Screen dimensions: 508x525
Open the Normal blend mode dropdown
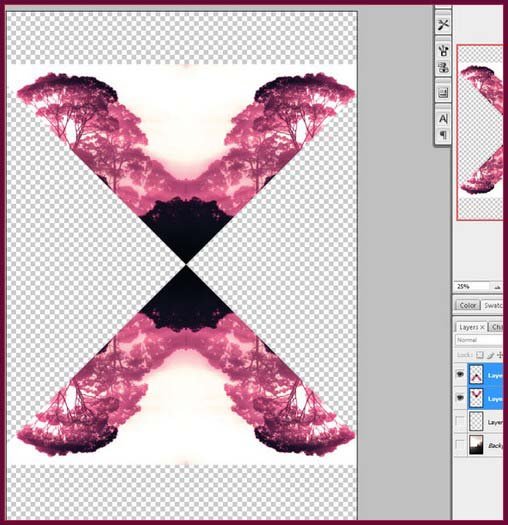(x=479, y=340)
